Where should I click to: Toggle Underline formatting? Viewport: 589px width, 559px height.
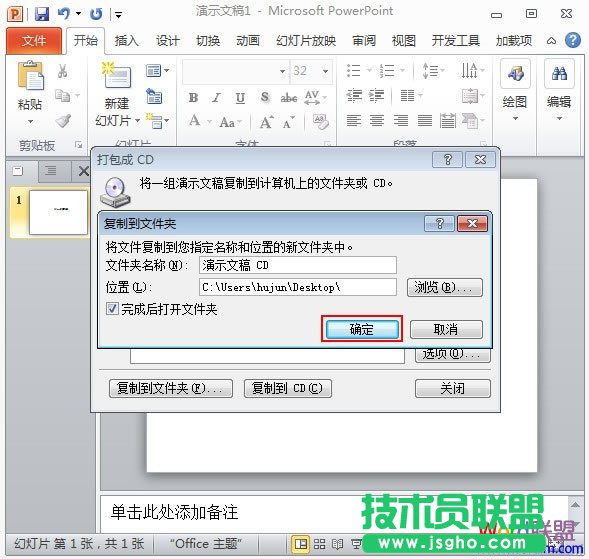pos(240,98)
